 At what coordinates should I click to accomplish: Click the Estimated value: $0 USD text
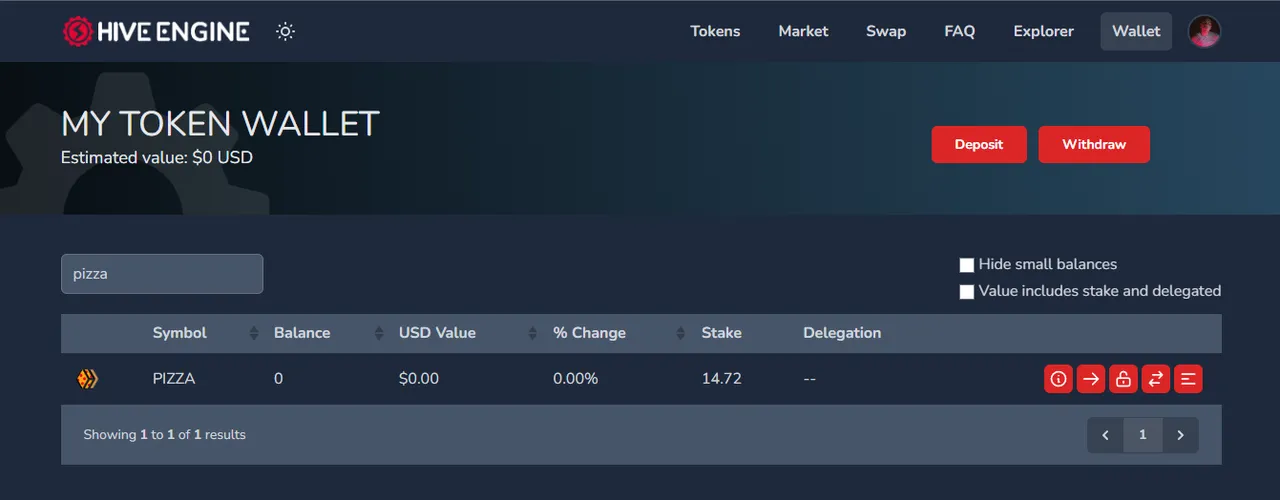(x=157, y=157)
